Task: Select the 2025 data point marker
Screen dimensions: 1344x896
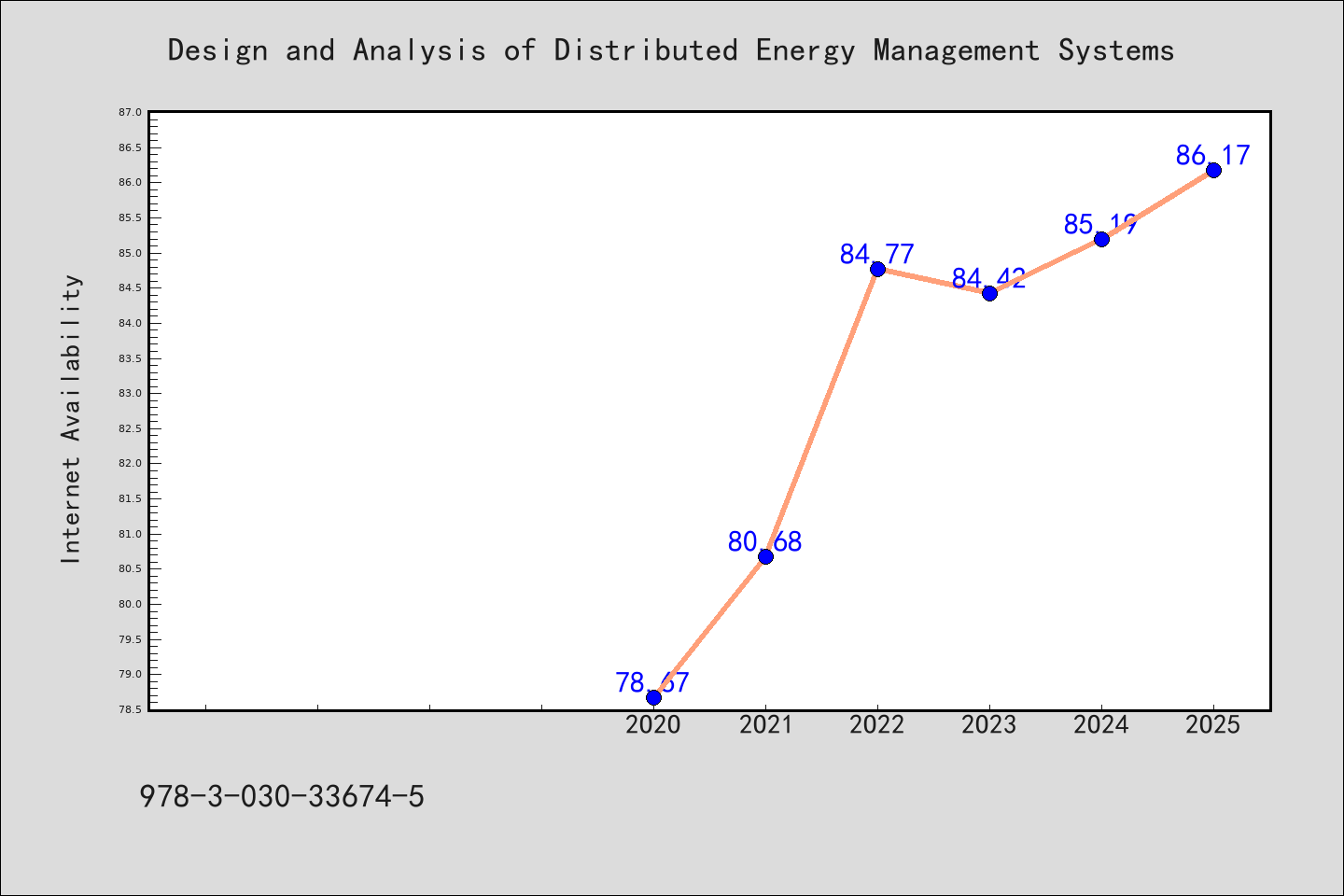Action: pos(1213,170)
